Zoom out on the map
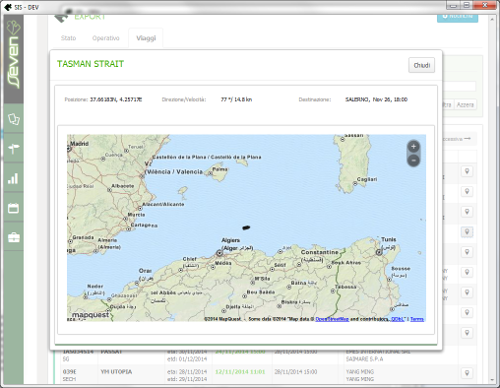 click(x=413, y=160)
